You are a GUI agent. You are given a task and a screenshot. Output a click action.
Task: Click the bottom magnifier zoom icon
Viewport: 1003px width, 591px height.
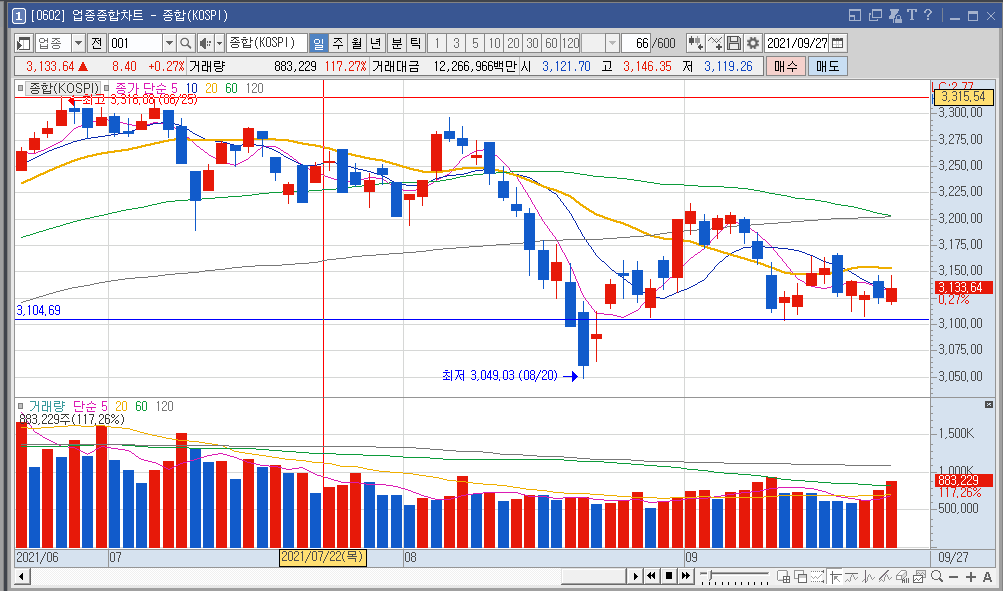[x=937, y=576]
